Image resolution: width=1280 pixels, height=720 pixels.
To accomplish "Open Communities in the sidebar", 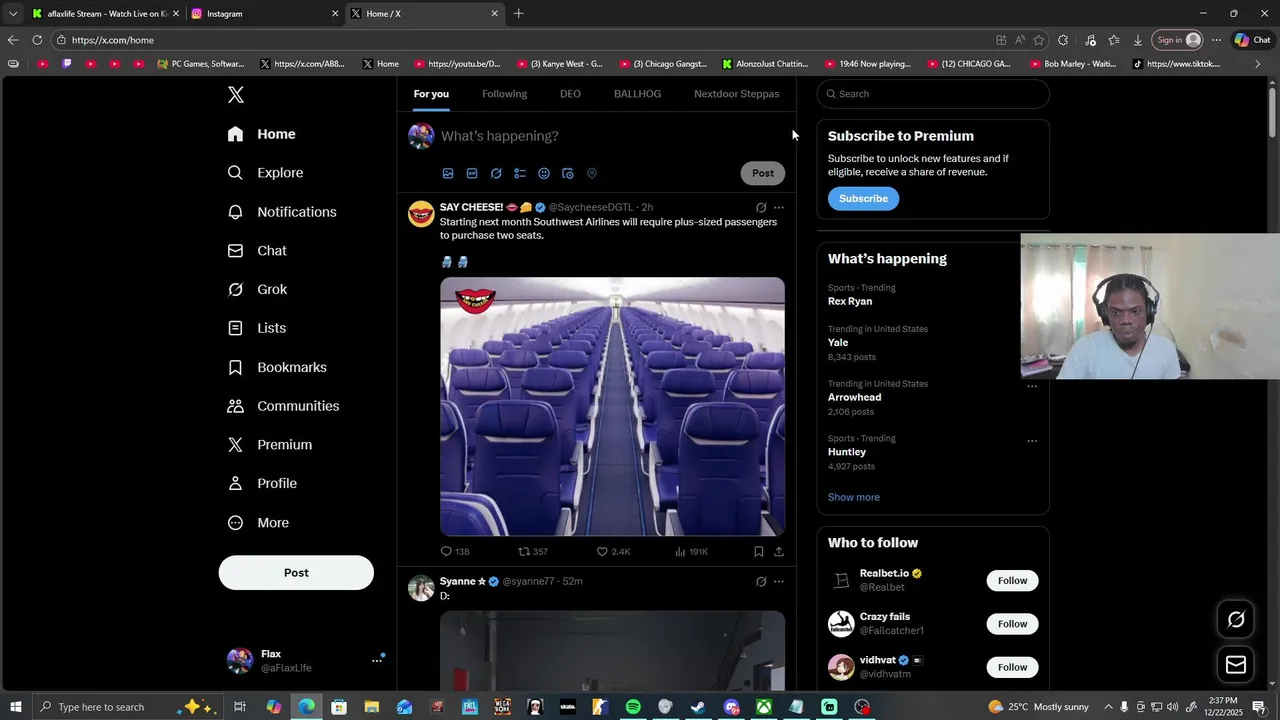I will click(283, 406).
